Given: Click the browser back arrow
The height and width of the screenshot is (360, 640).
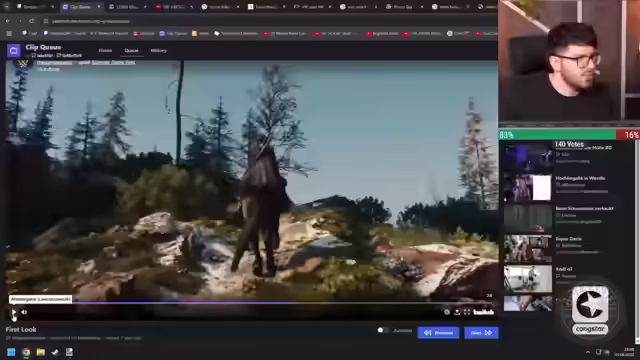Looking at the screenshot, I should point(8,21).
